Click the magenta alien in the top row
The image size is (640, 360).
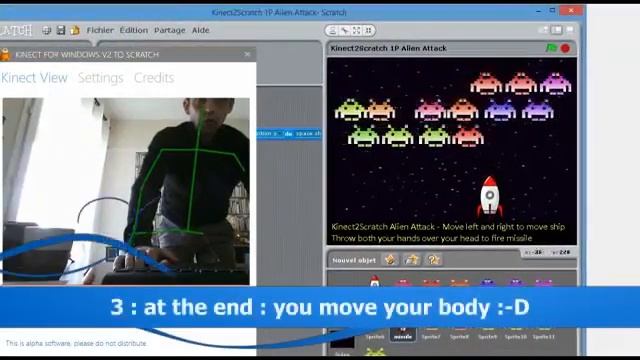click(556, 83)
